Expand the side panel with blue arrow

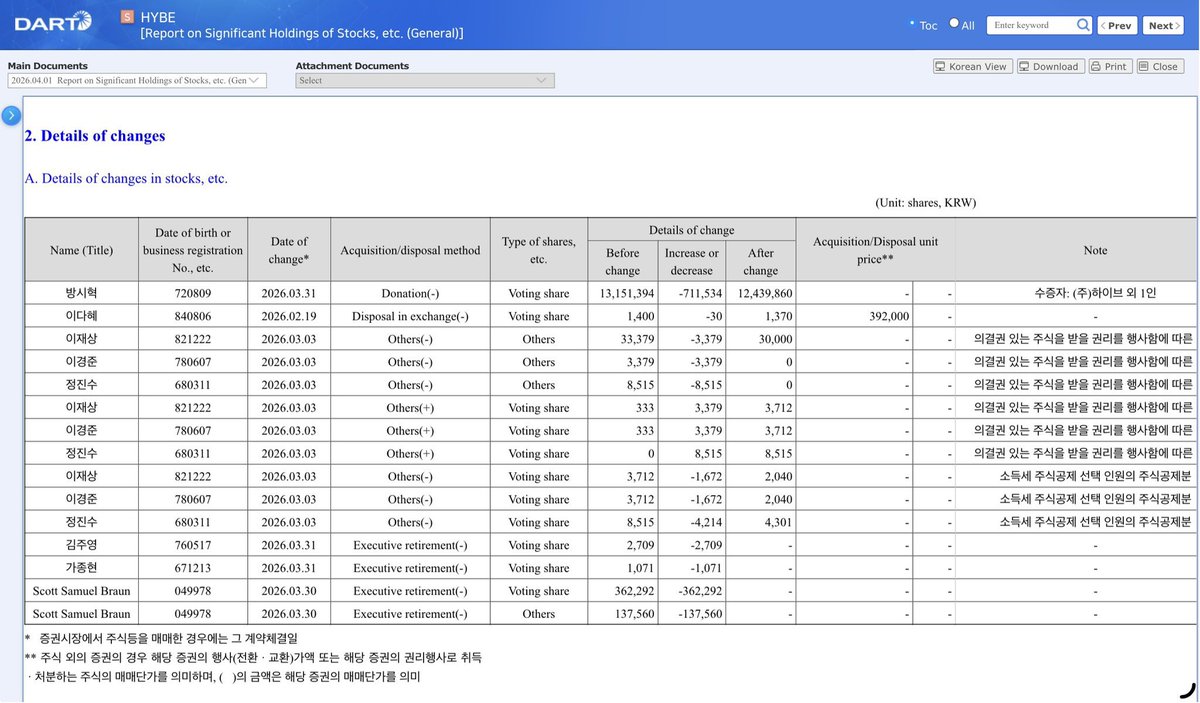click(11, 115)
